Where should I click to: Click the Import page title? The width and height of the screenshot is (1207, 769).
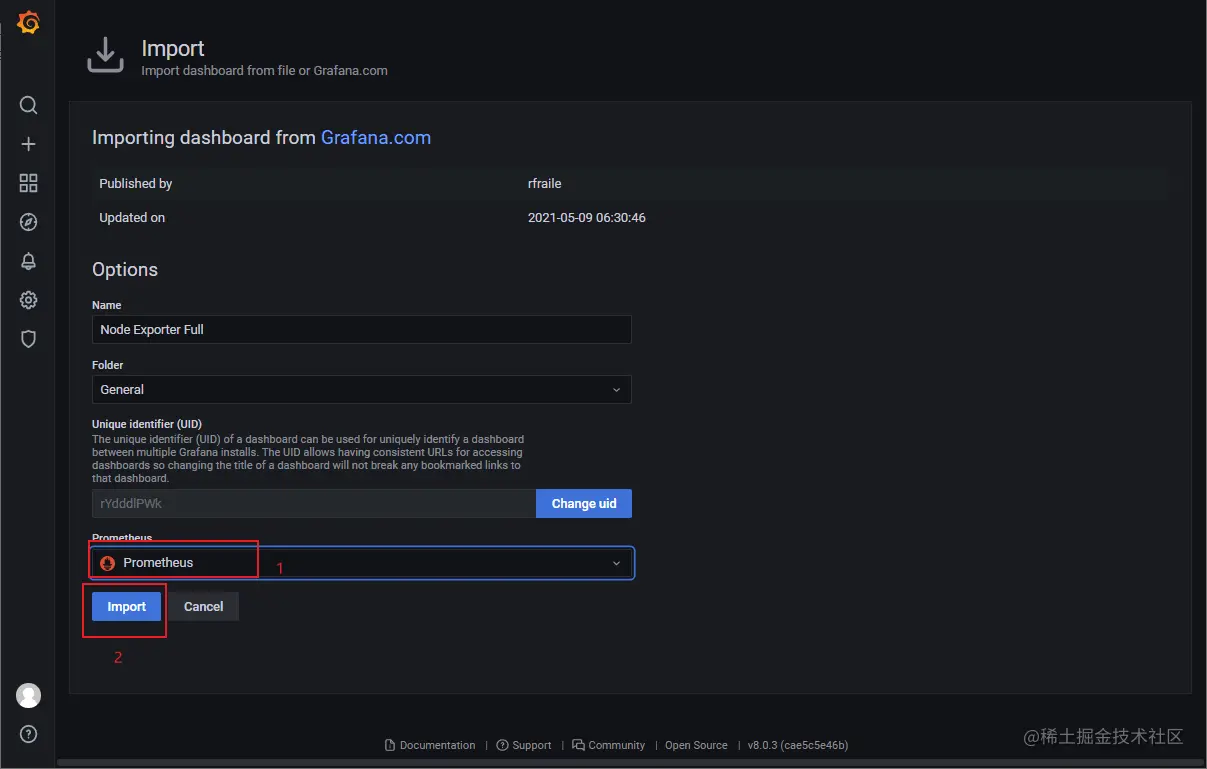pos(173,48)
